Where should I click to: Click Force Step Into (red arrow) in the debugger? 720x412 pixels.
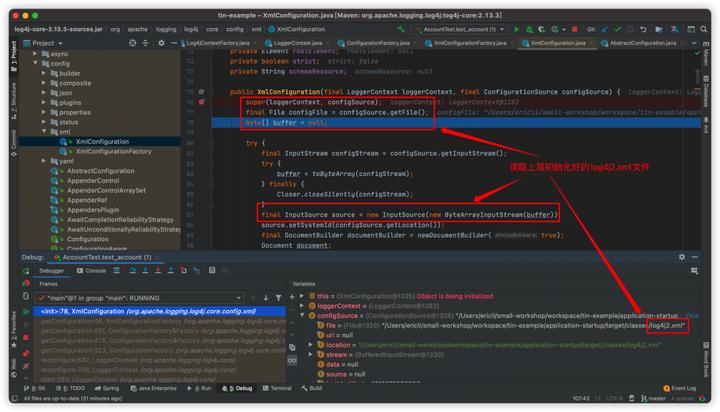click(158, 271)
